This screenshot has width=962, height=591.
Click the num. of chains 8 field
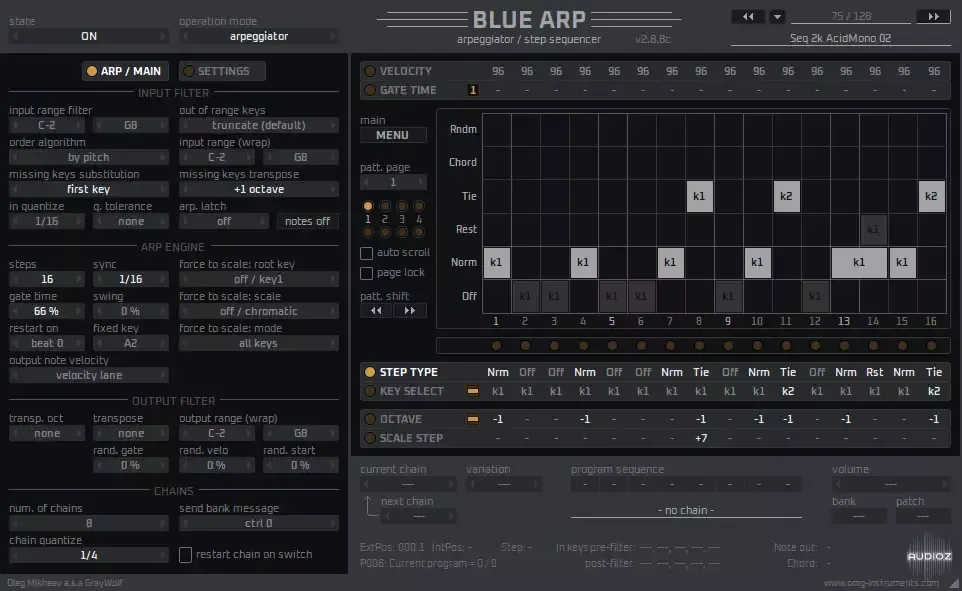pos(89,523)
